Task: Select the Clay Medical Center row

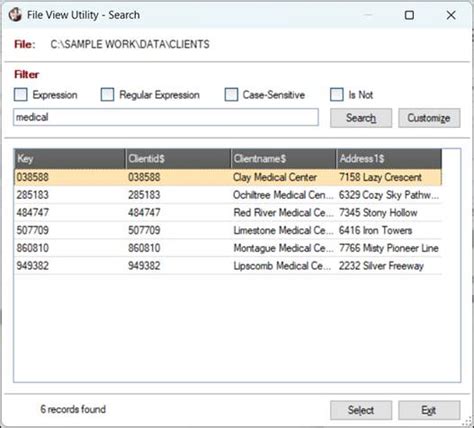Action: tap(228, 177)
